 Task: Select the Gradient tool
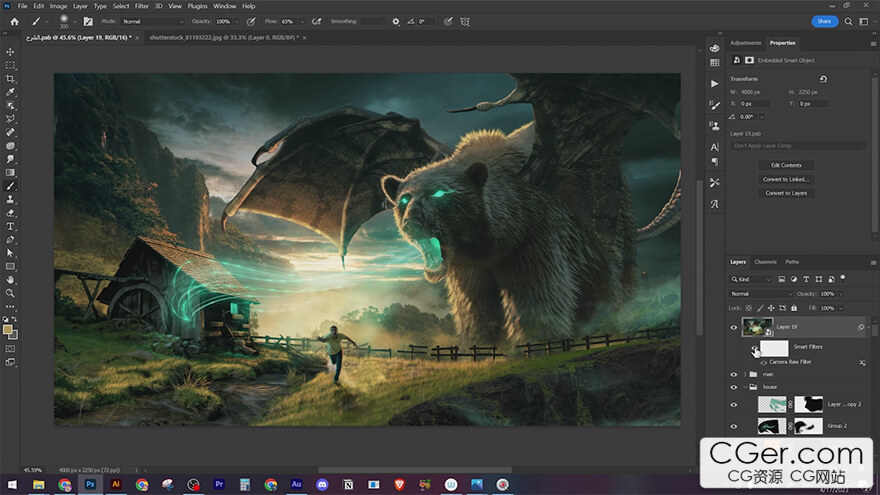(x=10, y=172)
